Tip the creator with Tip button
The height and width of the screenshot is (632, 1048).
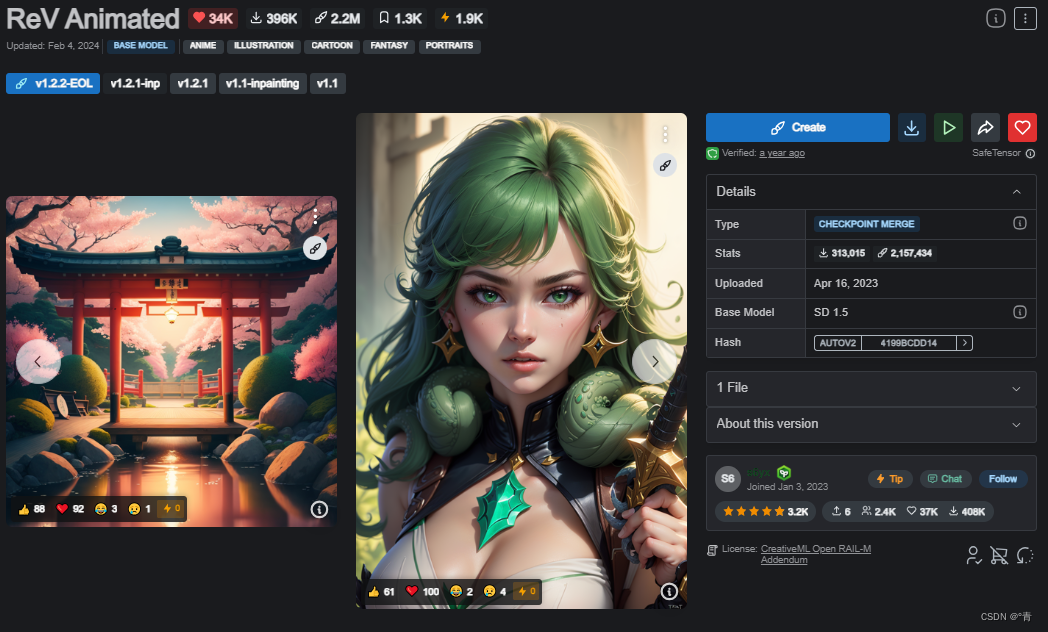click(890, 478)
